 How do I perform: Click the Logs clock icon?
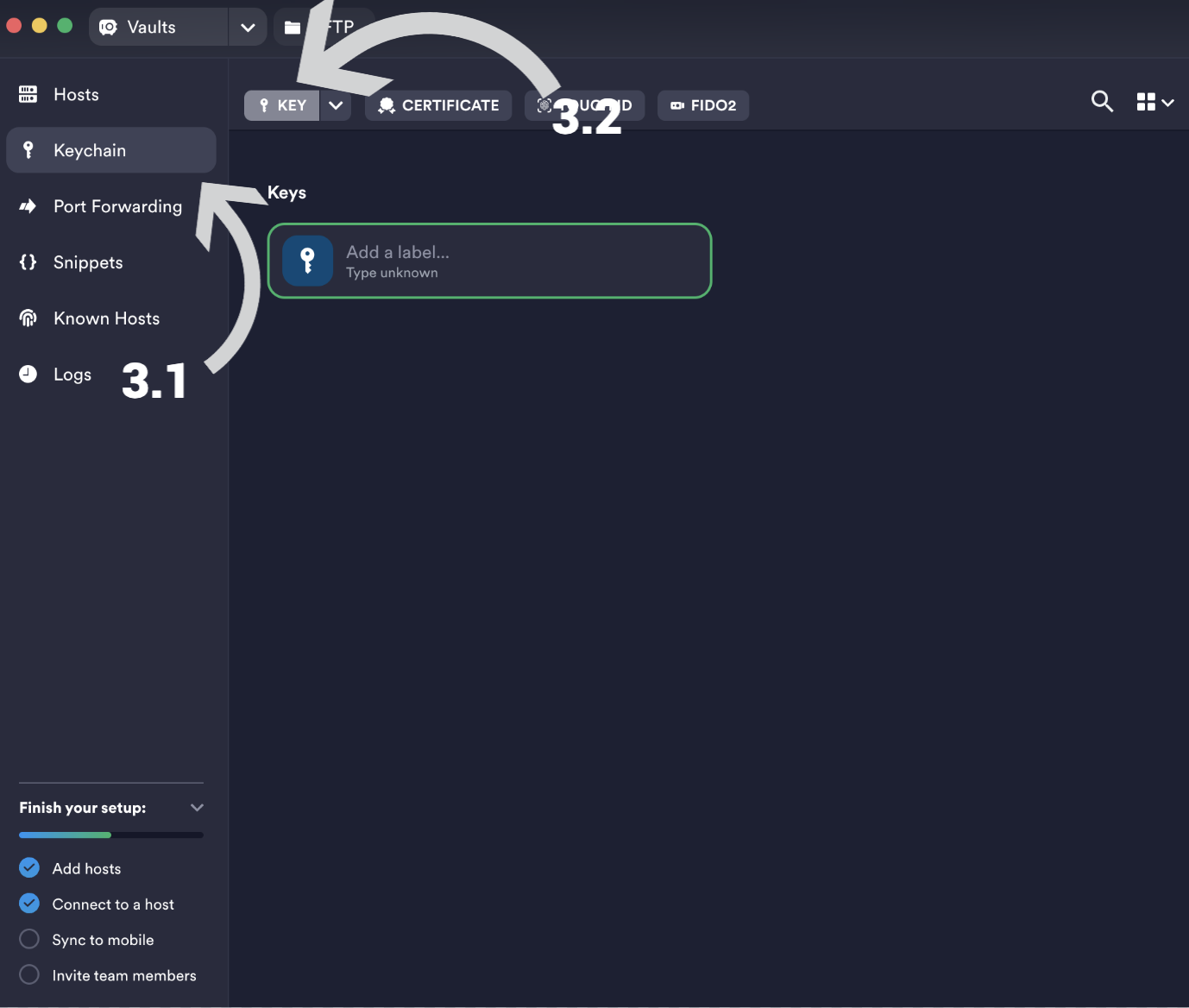(x=28, y=374)
